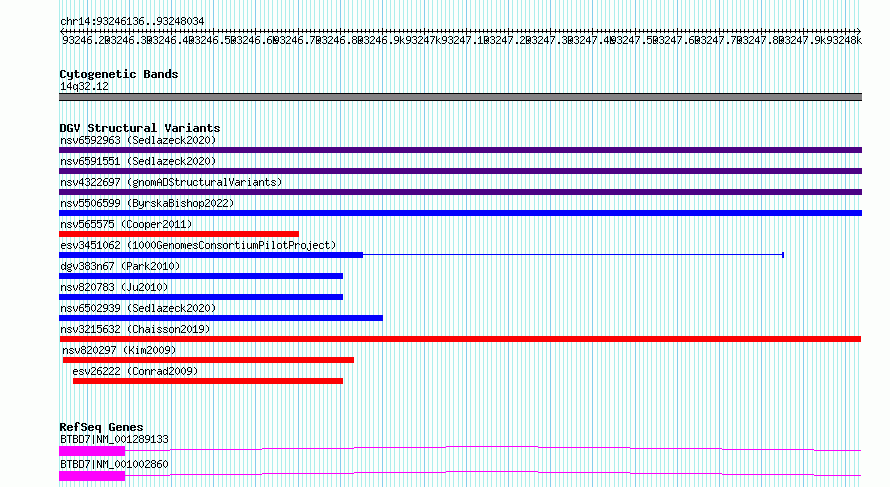Select the nsv820783 blue variant bar
This screenshot has width=890, height=487.
click(201, 297)
